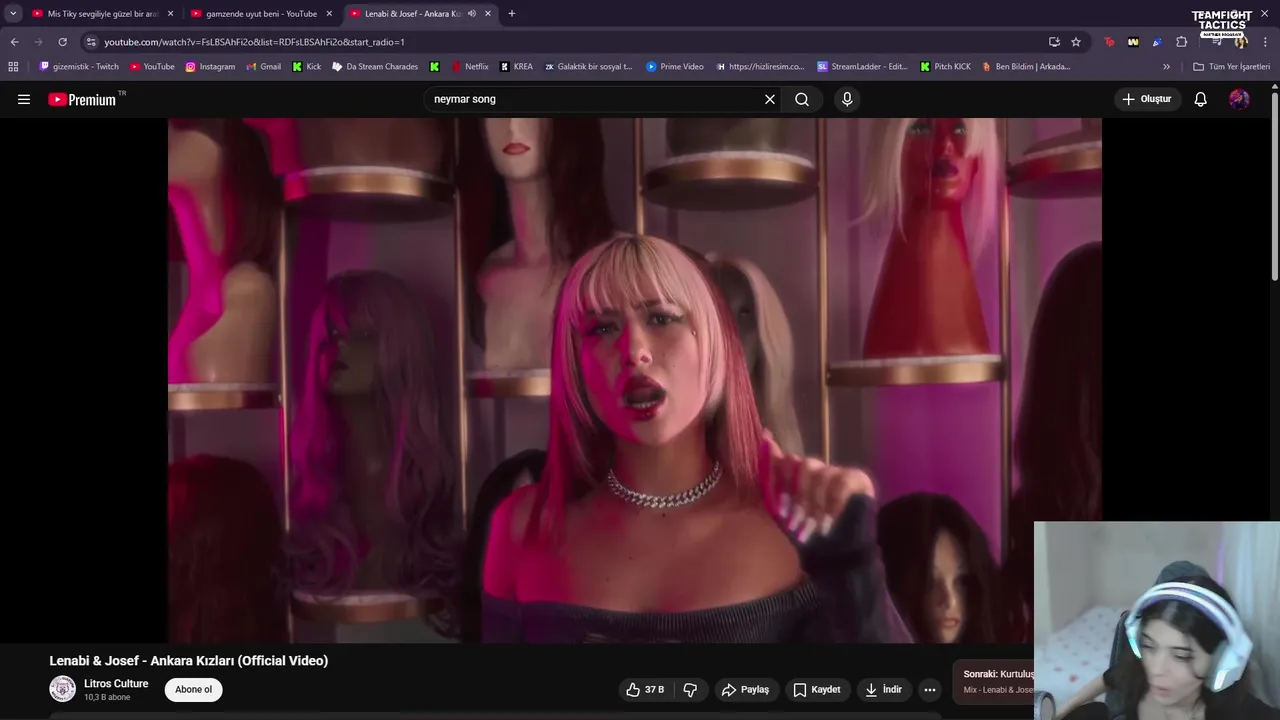Open browser extensions puzzle icon

pyautogui.click(x=1181, y=42)
